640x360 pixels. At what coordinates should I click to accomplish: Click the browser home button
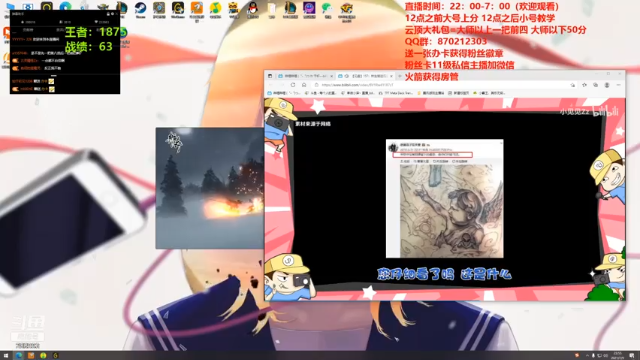point(304,85)
